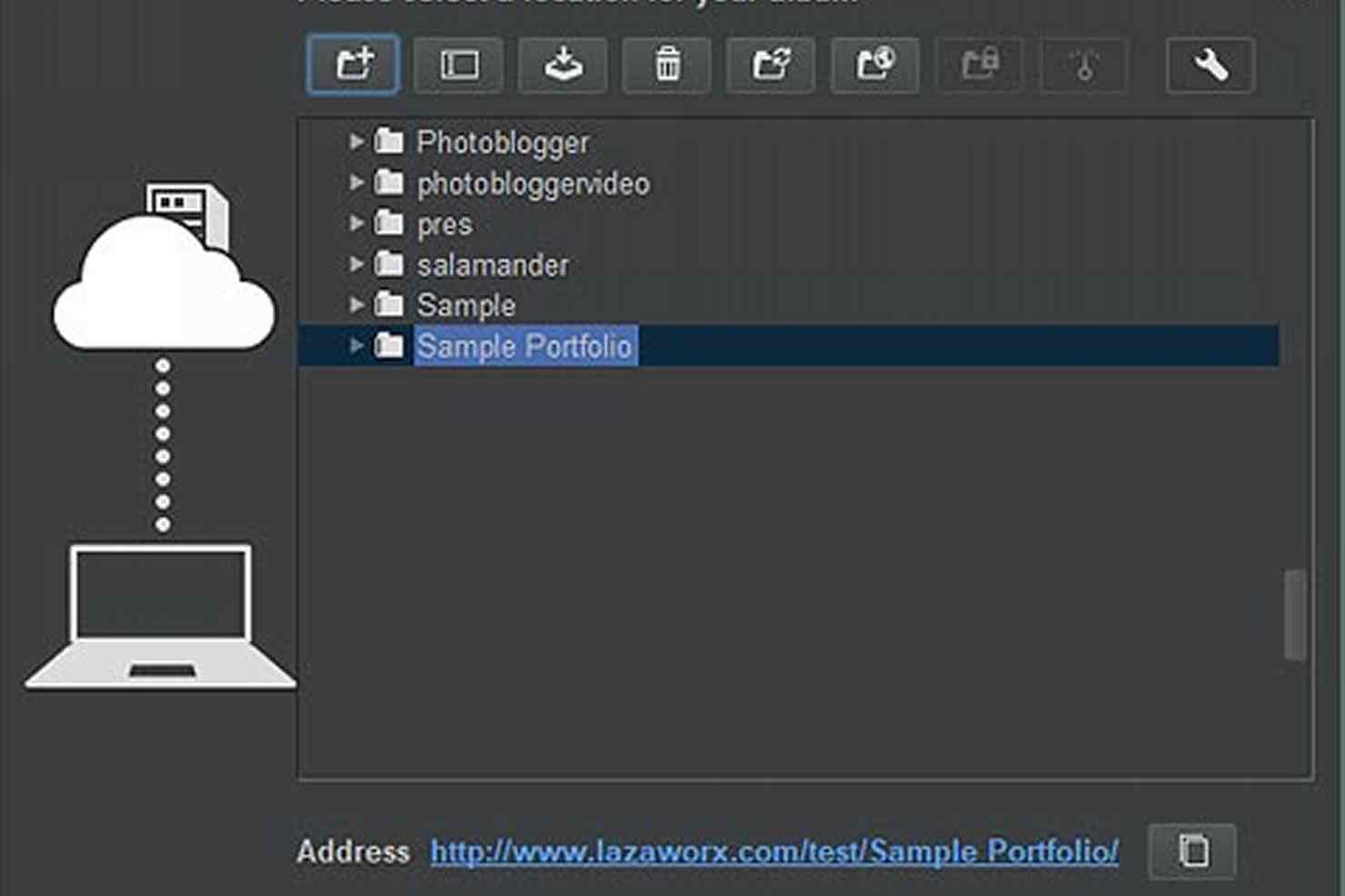
Task: Select the Sample Portfolio folder
Action: [x=524, y=346]
